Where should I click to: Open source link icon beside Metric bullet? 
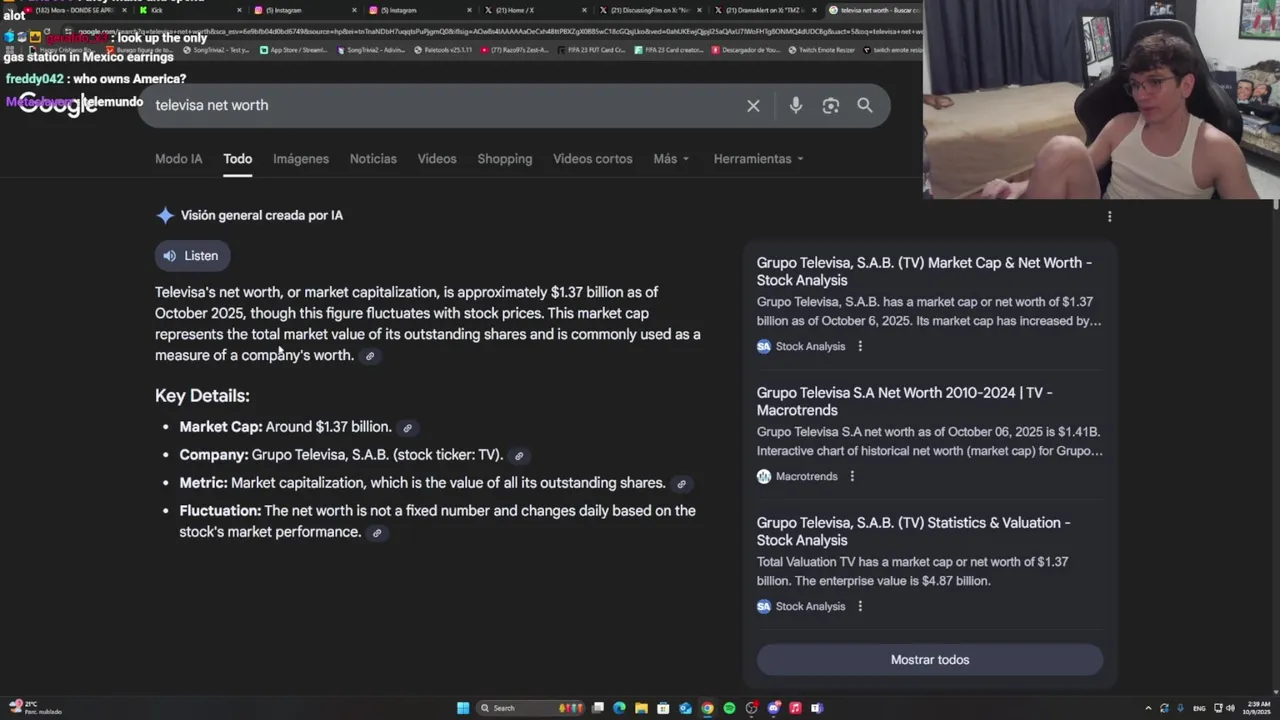(681, 484)
